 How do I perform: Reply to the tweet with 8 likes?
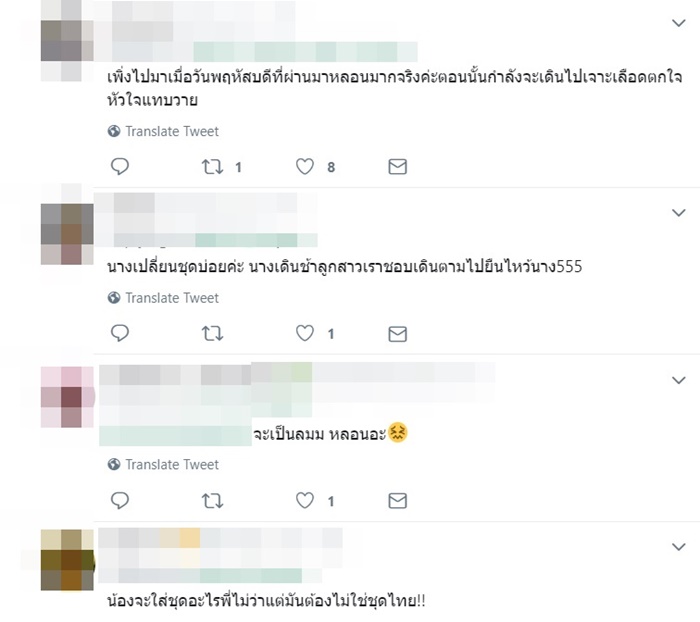click(120, 166)
